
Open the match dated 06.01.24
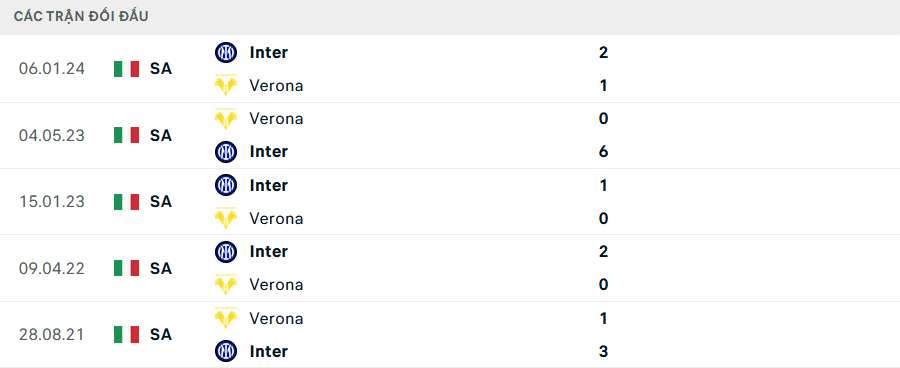pos(450,69)
